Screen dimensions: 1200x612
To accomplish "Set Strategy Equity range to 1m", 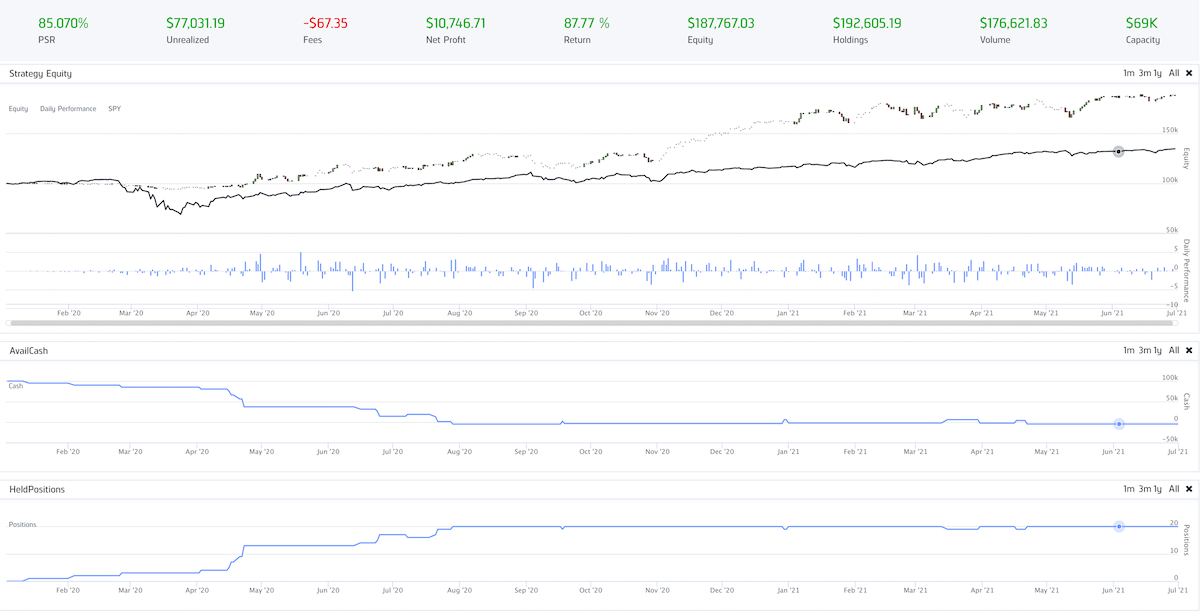I will click(x=1128, y=73).
